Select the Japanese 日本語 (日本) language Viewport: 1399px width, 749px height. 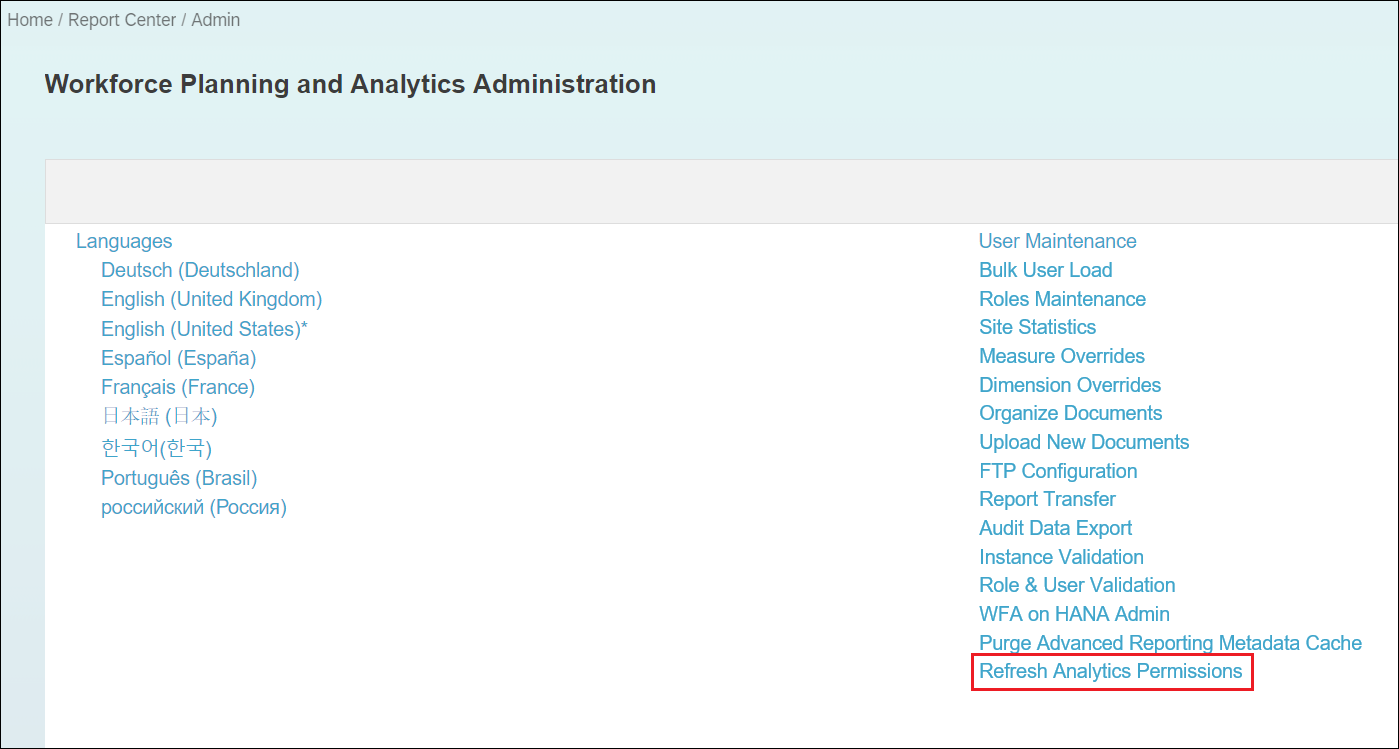(159, 416)
